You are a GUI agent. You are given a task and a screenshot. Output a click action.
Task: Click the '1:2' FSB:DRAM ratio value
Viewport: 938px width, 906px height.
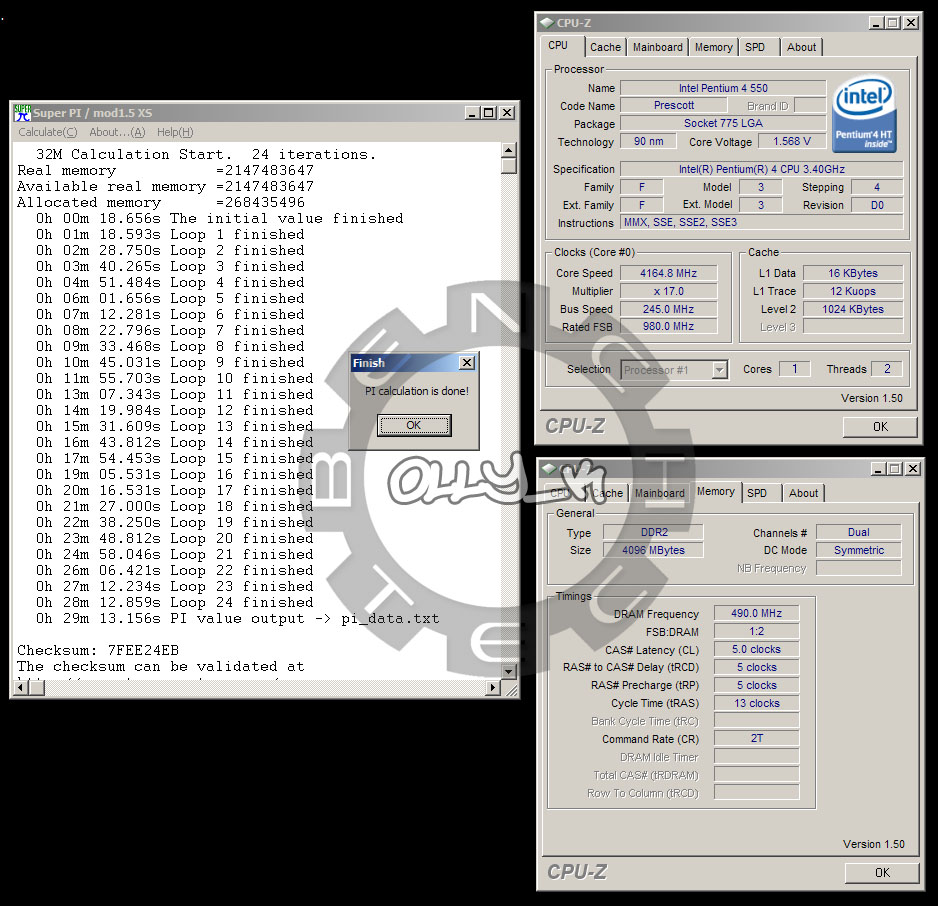756,632
